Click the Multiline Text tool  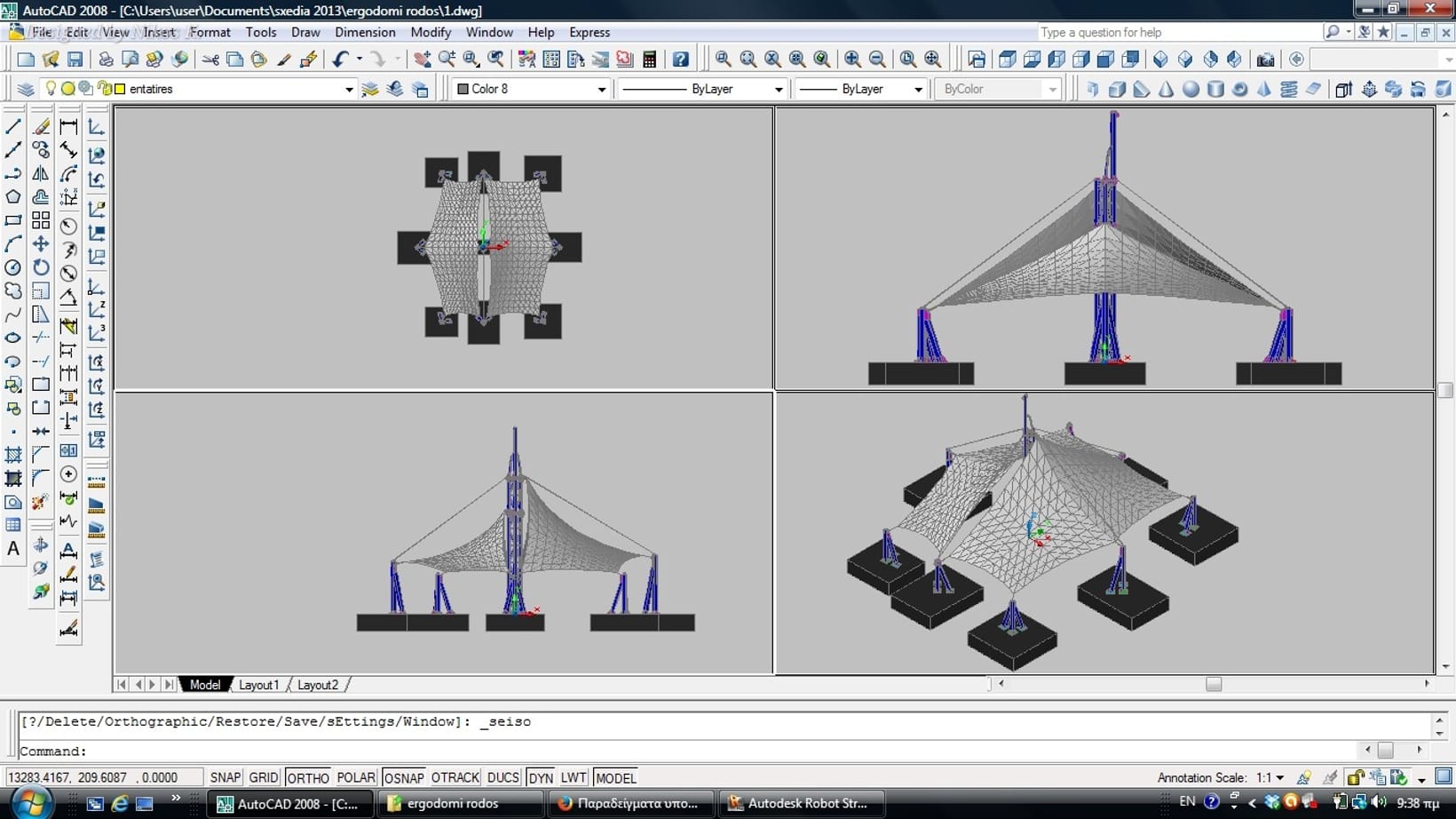coord(13,549)
